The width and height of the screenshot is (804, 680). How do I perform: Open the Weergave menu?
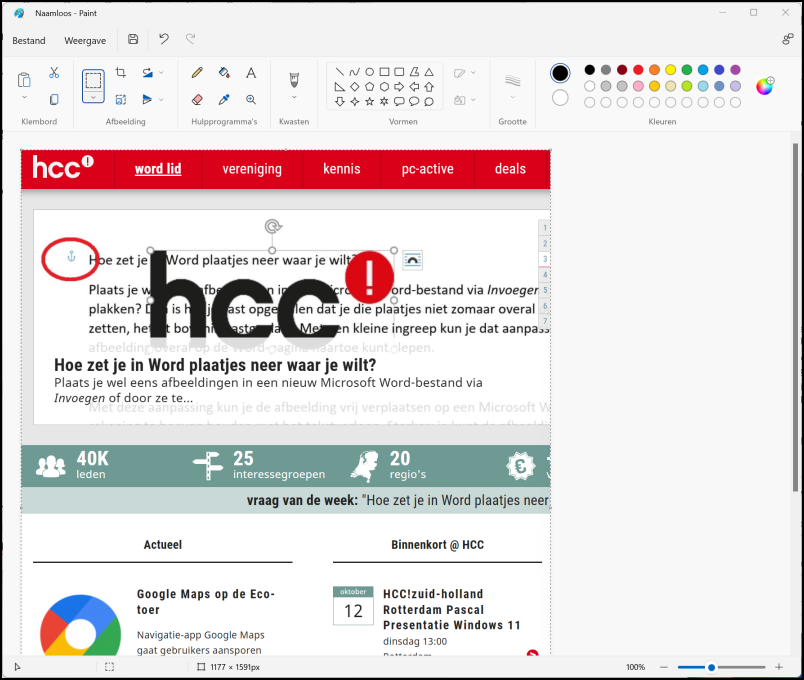click(x=85, y=41)
